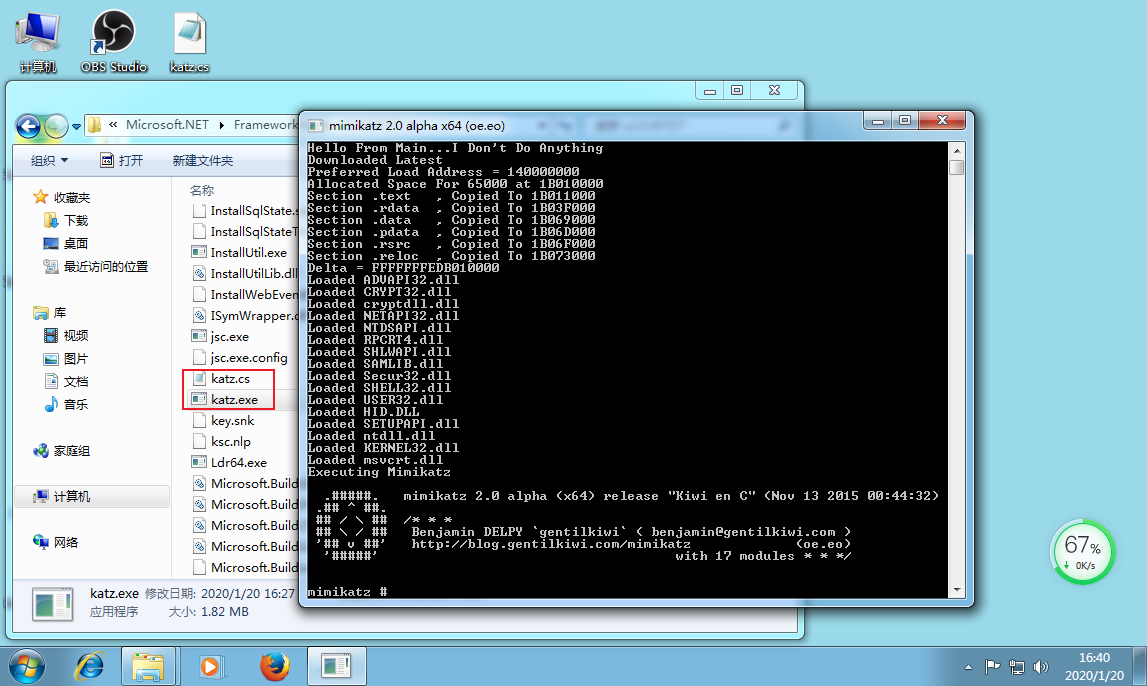Click Microsoft.NET in the address breadcrumb

(x=167, y=125)
